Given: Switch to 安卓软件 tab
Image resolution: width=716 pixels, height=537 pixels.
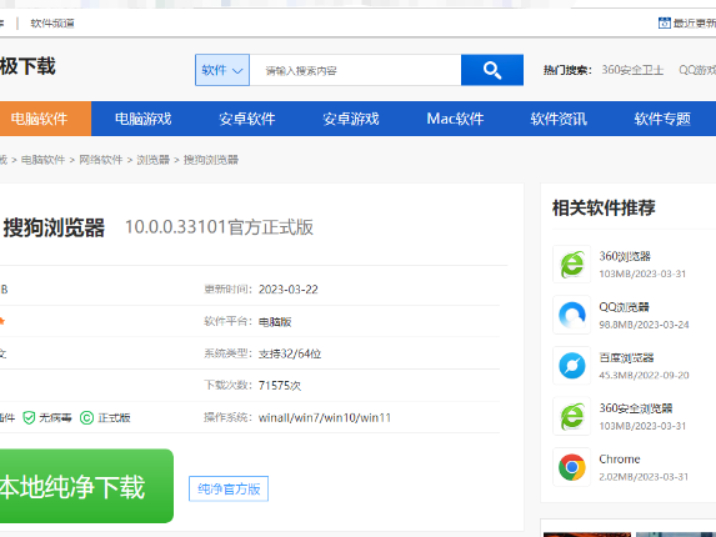Looking at the screenshot, I should 247,119.
